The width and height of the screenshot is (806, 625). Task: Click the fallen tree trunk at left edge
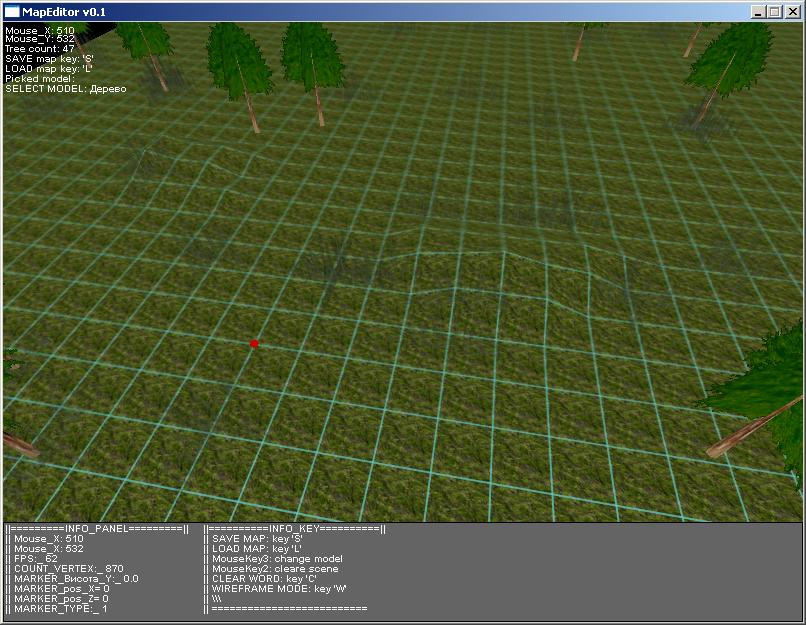pyautogui.click(x=18, y=443)
